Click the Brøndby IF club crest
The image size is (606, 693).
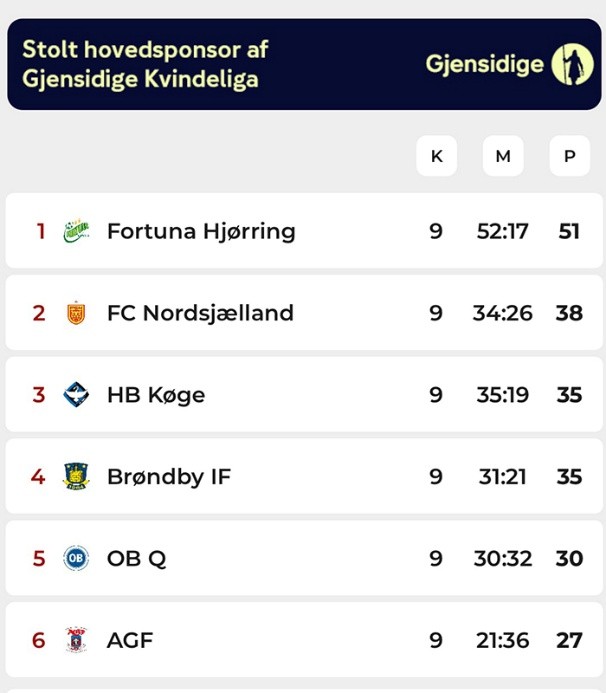tap(76, 476)
